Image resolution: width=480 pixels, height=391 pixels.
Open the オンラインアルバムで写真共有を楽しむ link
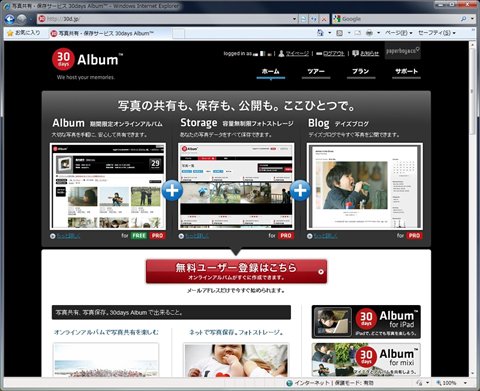[107, 332]
